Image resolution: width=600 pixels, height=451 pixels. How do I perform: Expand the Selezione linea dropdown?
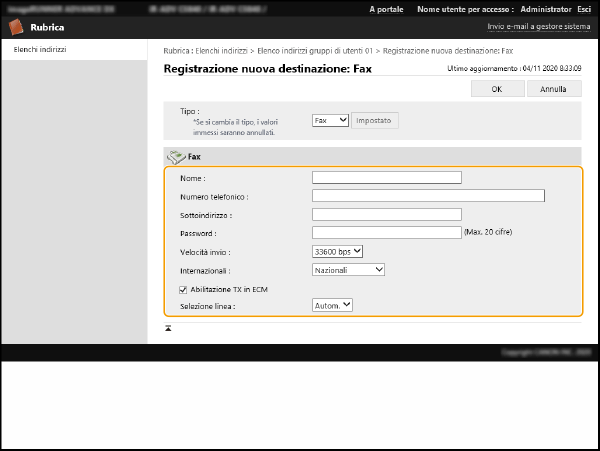(332, 306)
